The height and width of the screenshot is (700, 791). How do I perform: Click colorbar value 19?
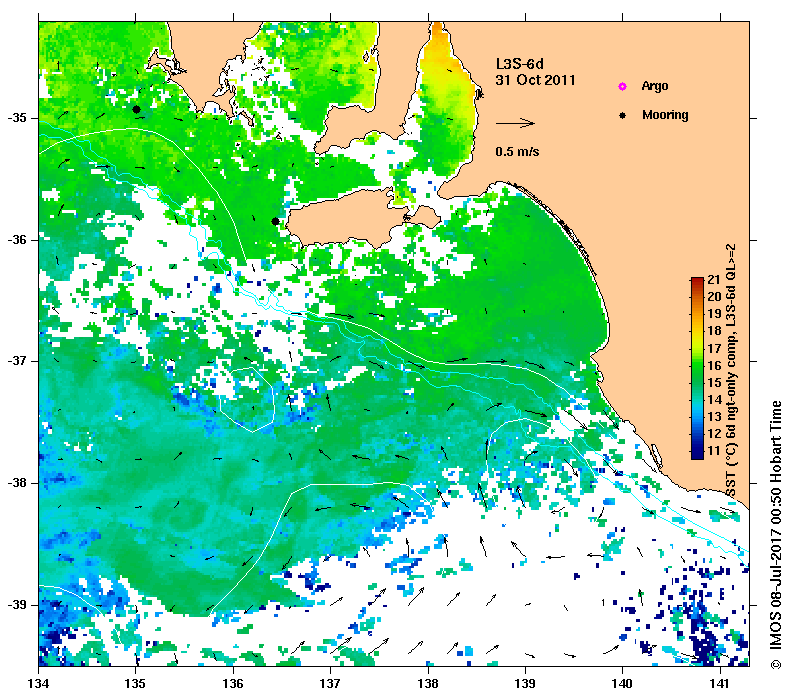pos(714,313)
